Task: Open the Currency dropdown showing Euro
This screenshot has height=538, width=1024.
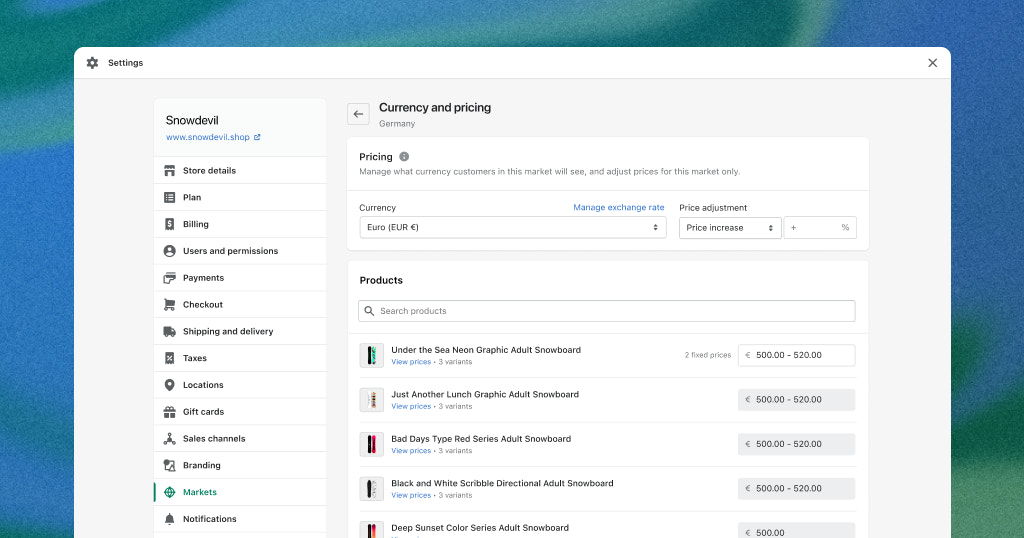Action: point(512,228)
